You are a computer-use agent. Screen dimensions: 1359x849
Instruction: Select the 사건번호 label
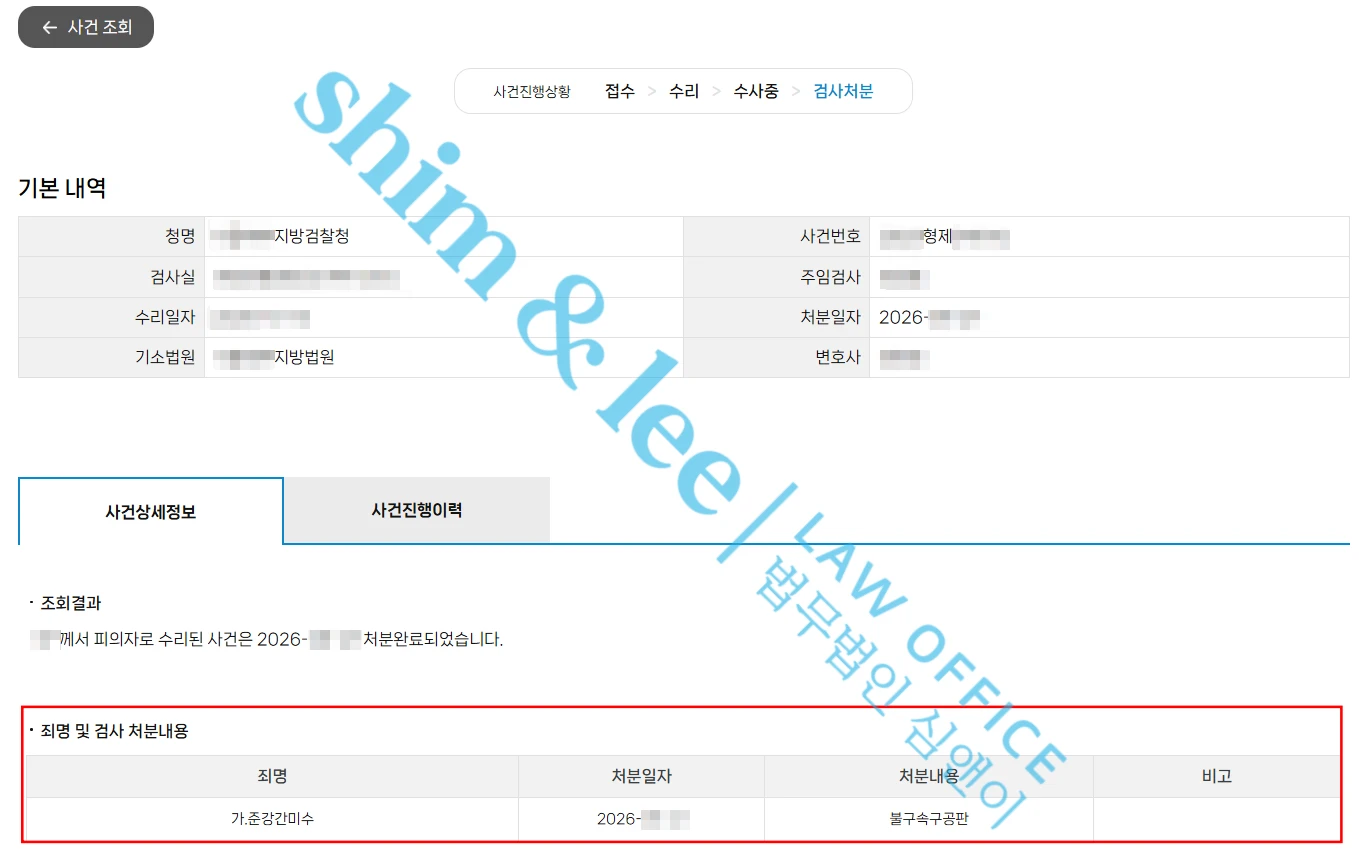point(830,237)
